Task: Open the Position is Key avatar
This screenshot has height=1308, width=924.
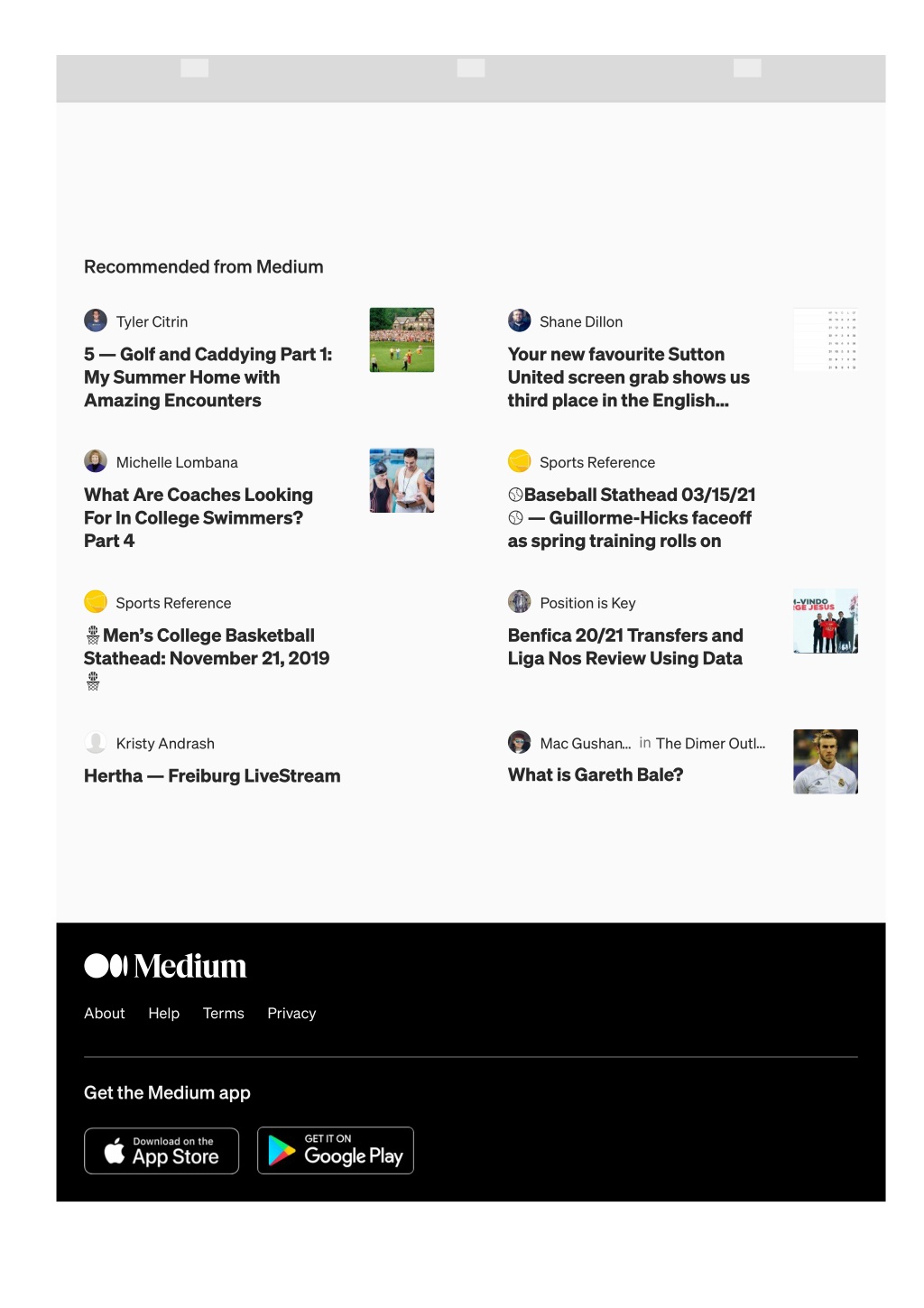Action: coord(520,602)
